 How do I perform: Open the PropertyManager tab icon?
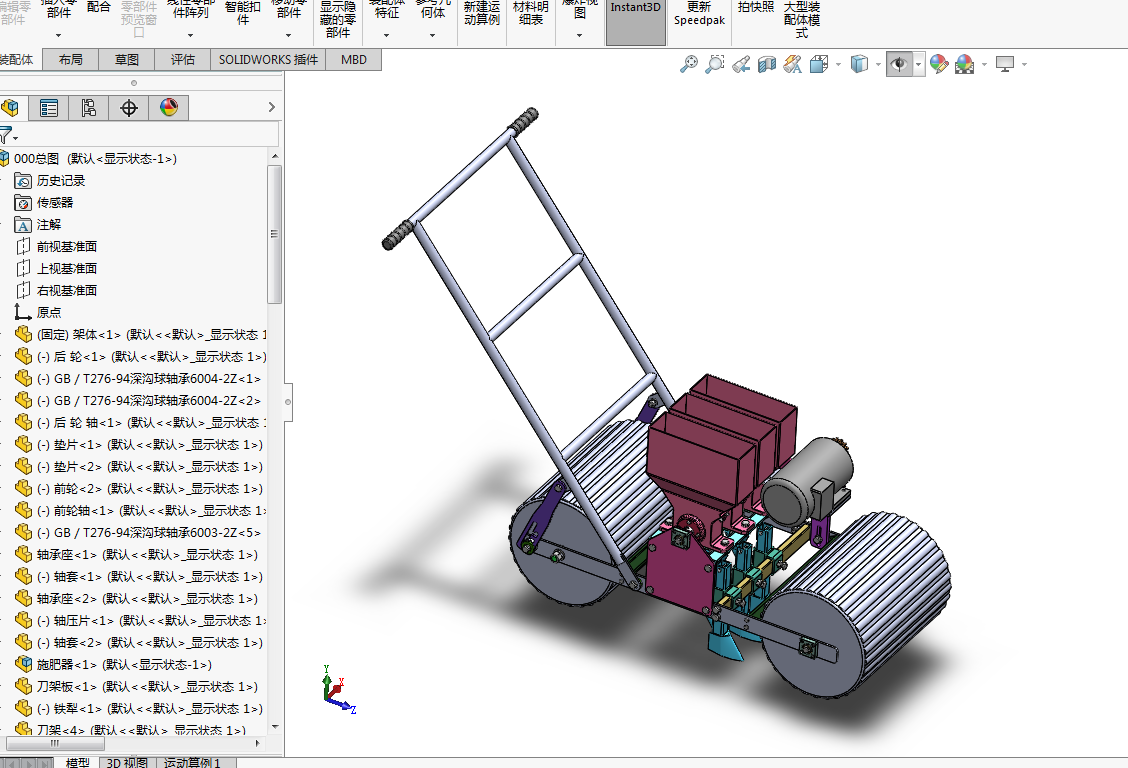(x=49, y=108)
